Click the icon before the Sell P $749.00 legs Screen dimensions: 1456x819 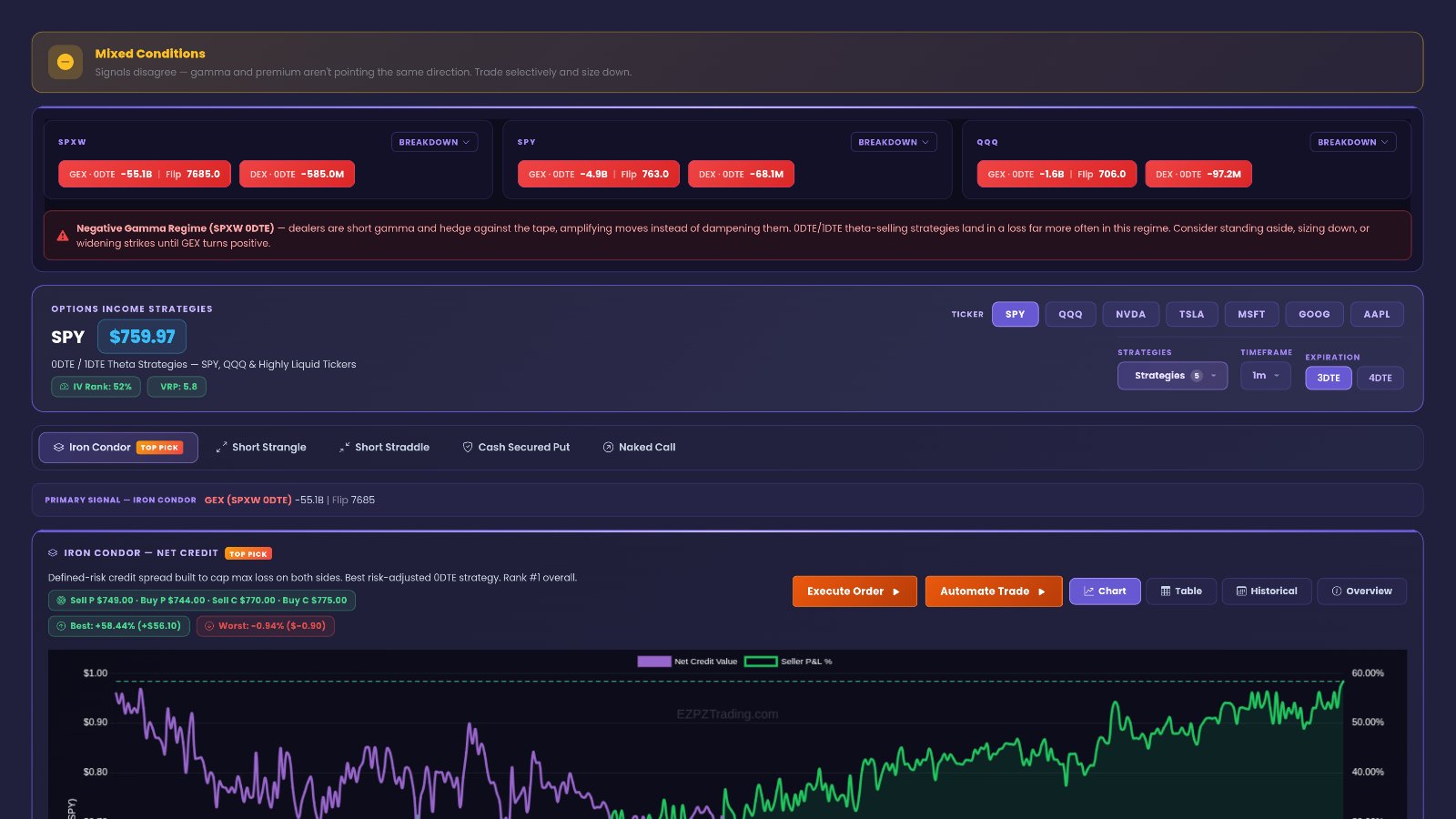click(61, 601)
